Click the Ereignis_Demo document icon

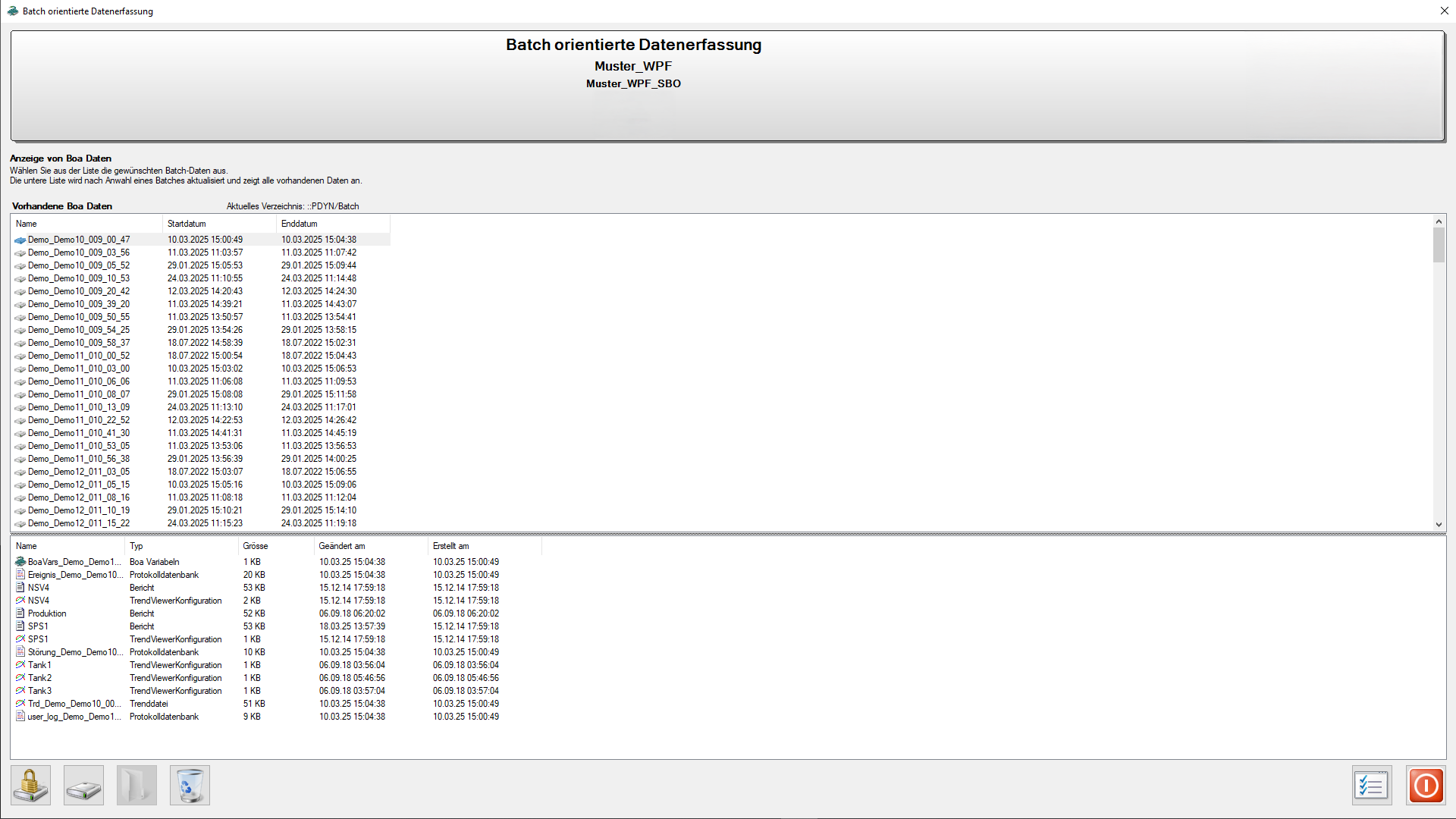20,575
